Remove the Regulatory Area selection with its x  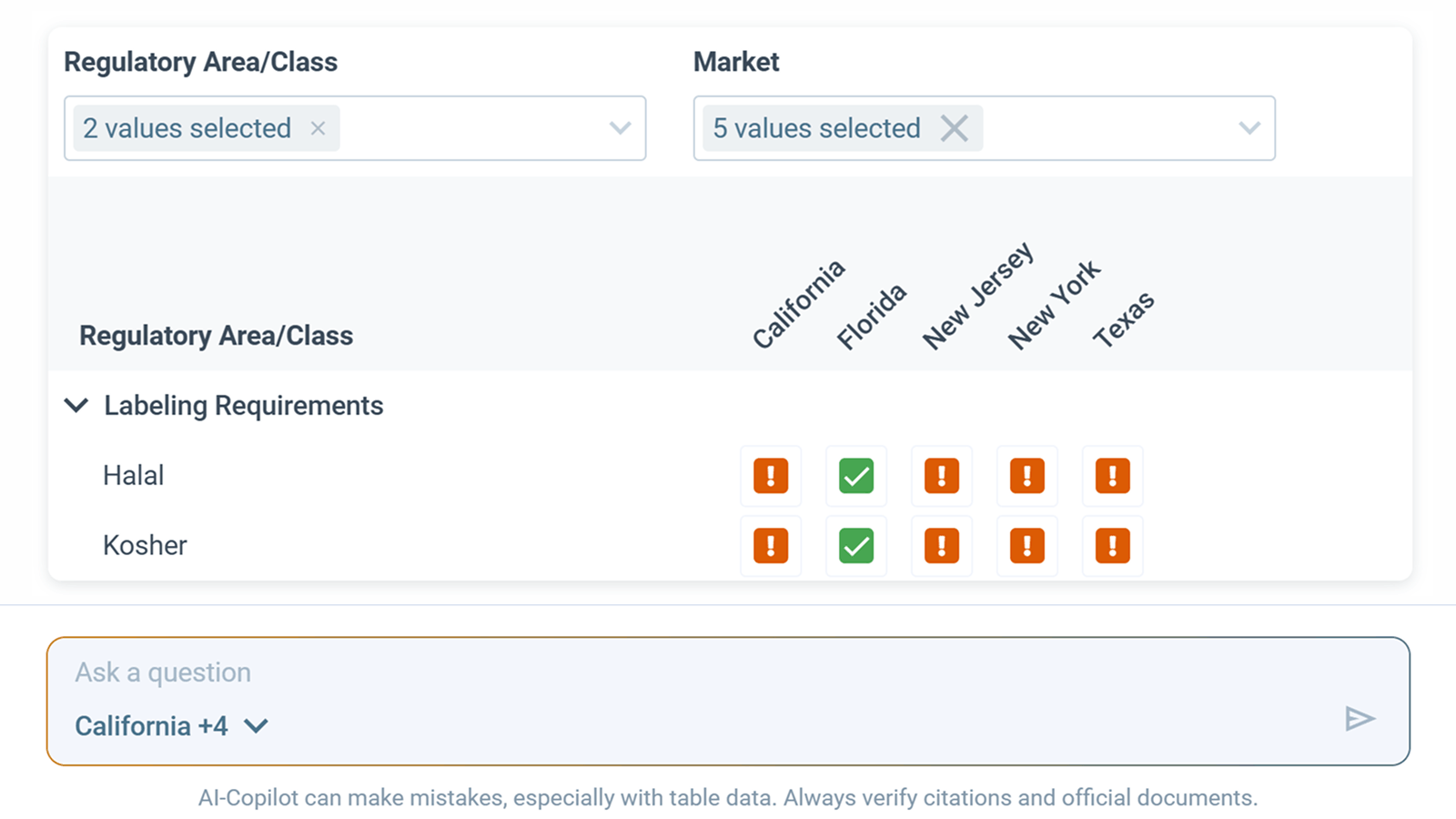(318, 128)
